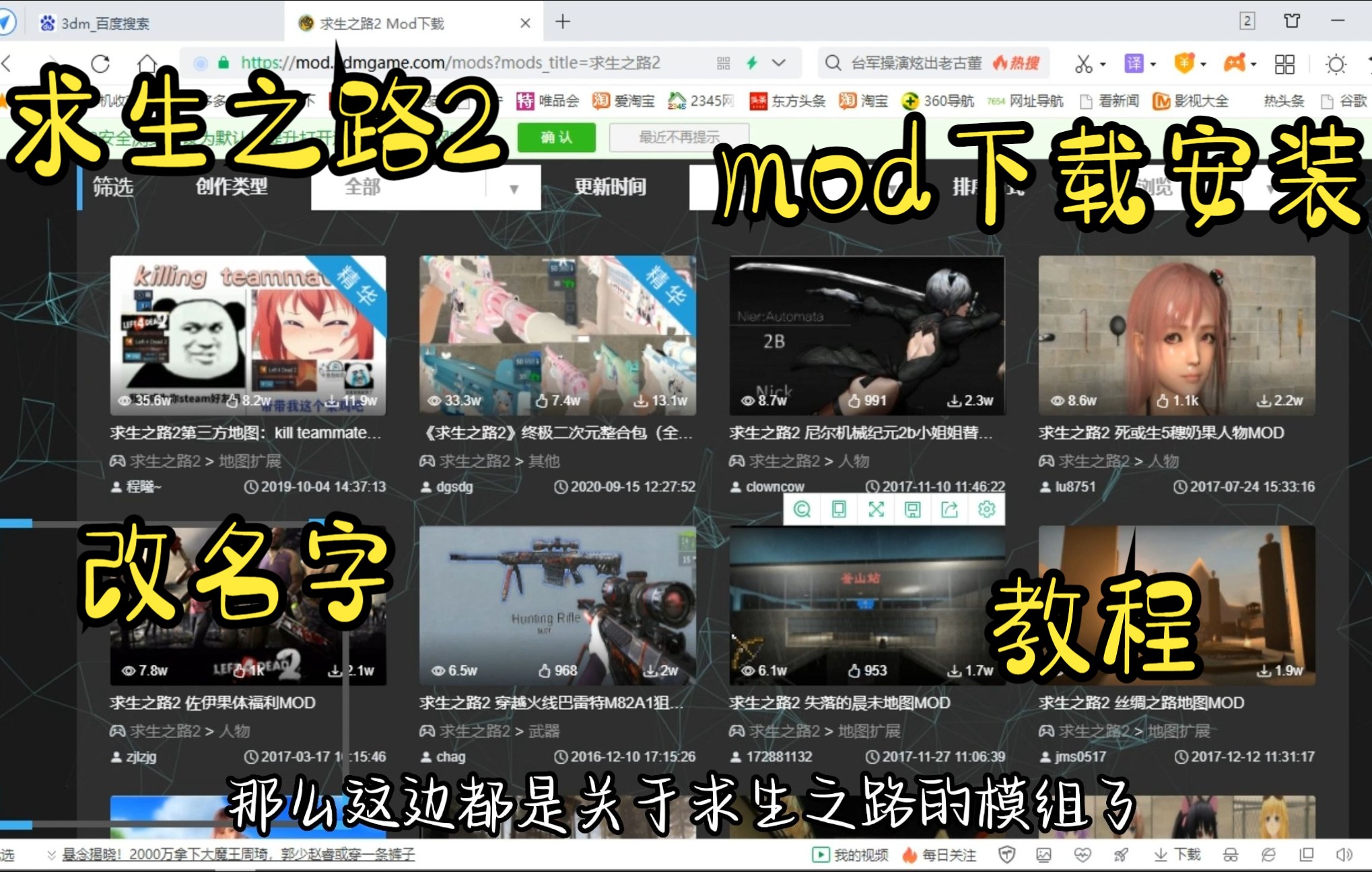Viewport: 1372px width, 872px height.
Task: Open the four-squares extensions grid icon
Action: pos(1284,64)
